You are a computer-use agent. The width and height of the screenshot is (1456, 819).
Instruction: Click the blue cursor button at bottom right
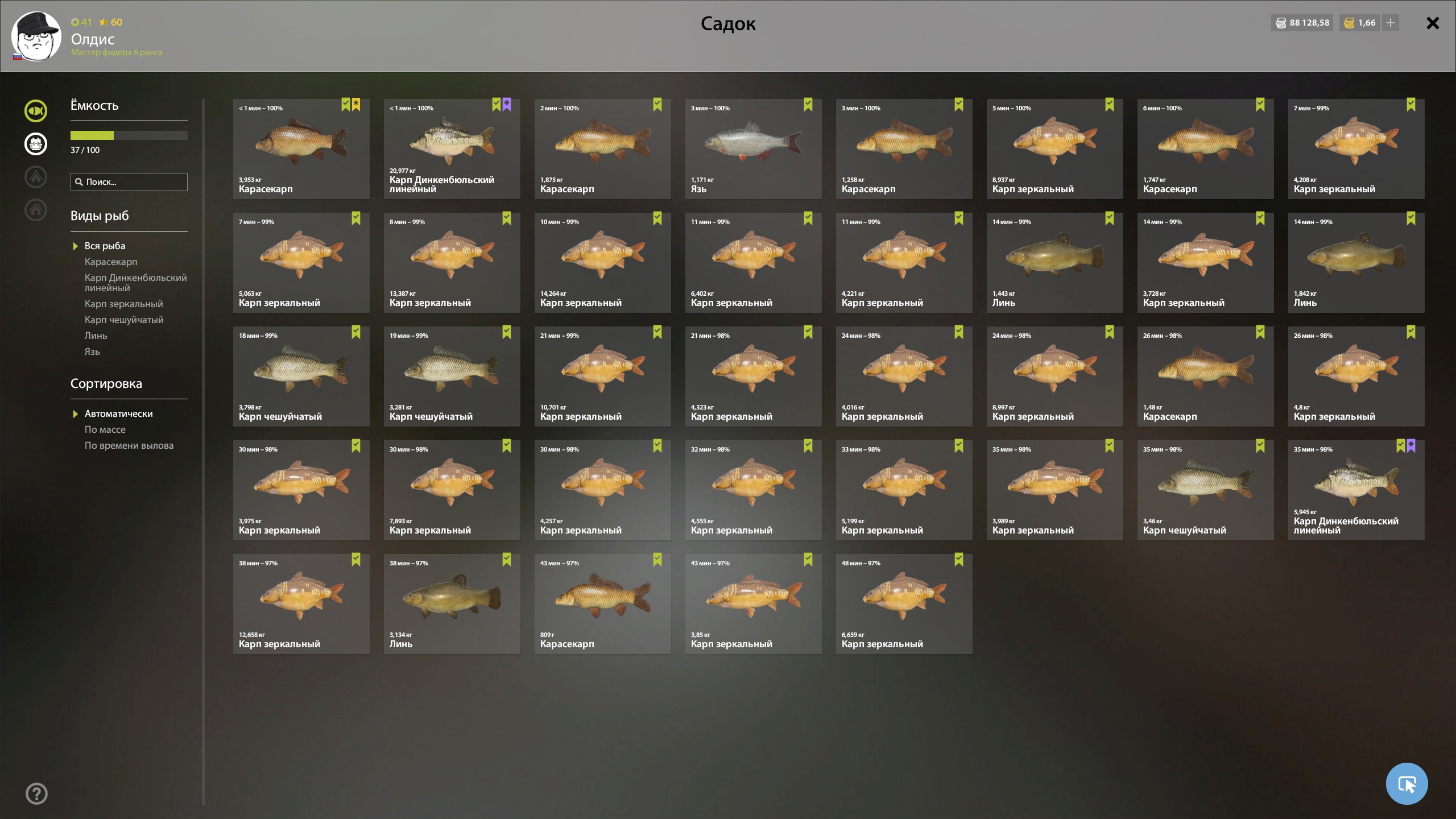click(x=1407, y=784)
